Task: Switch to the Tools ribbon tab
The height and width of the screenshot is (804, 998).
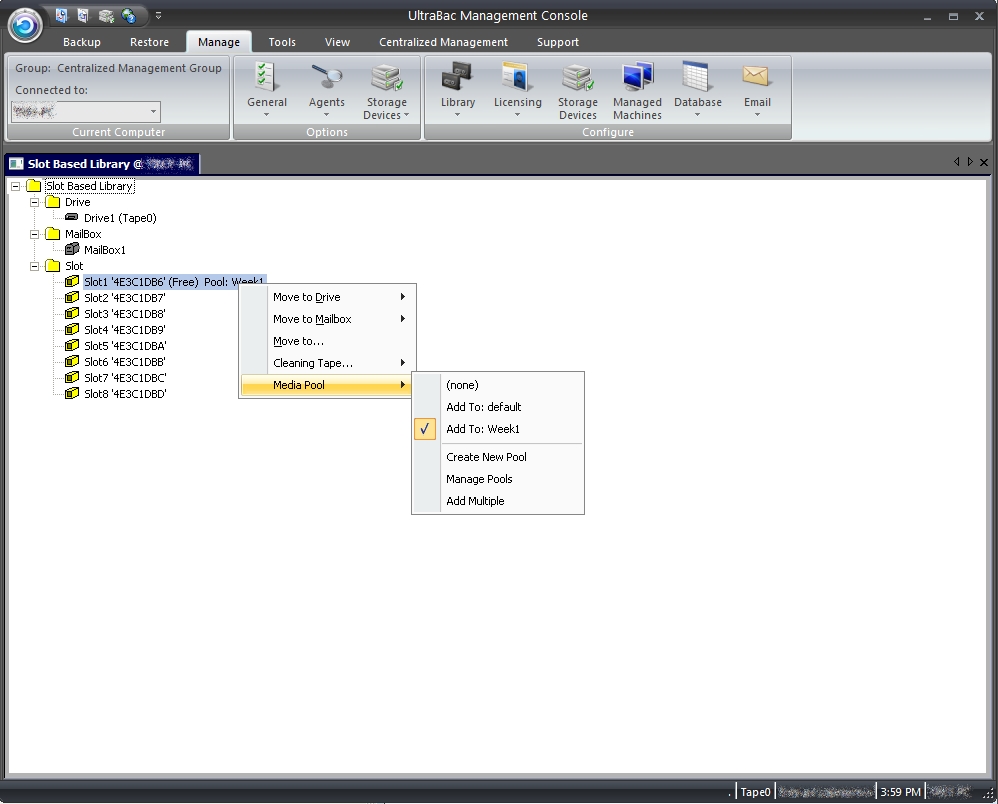Action: 282,42
